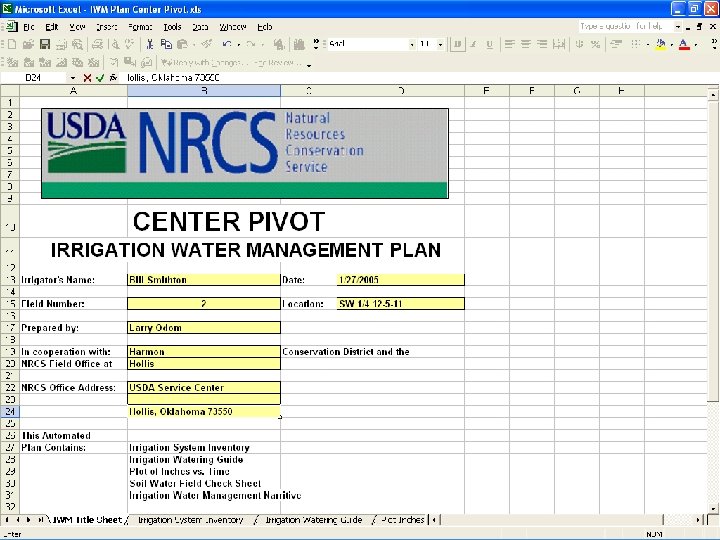Open the File menu
This screenshot has height=540, width=720.
tap(28, 27)
